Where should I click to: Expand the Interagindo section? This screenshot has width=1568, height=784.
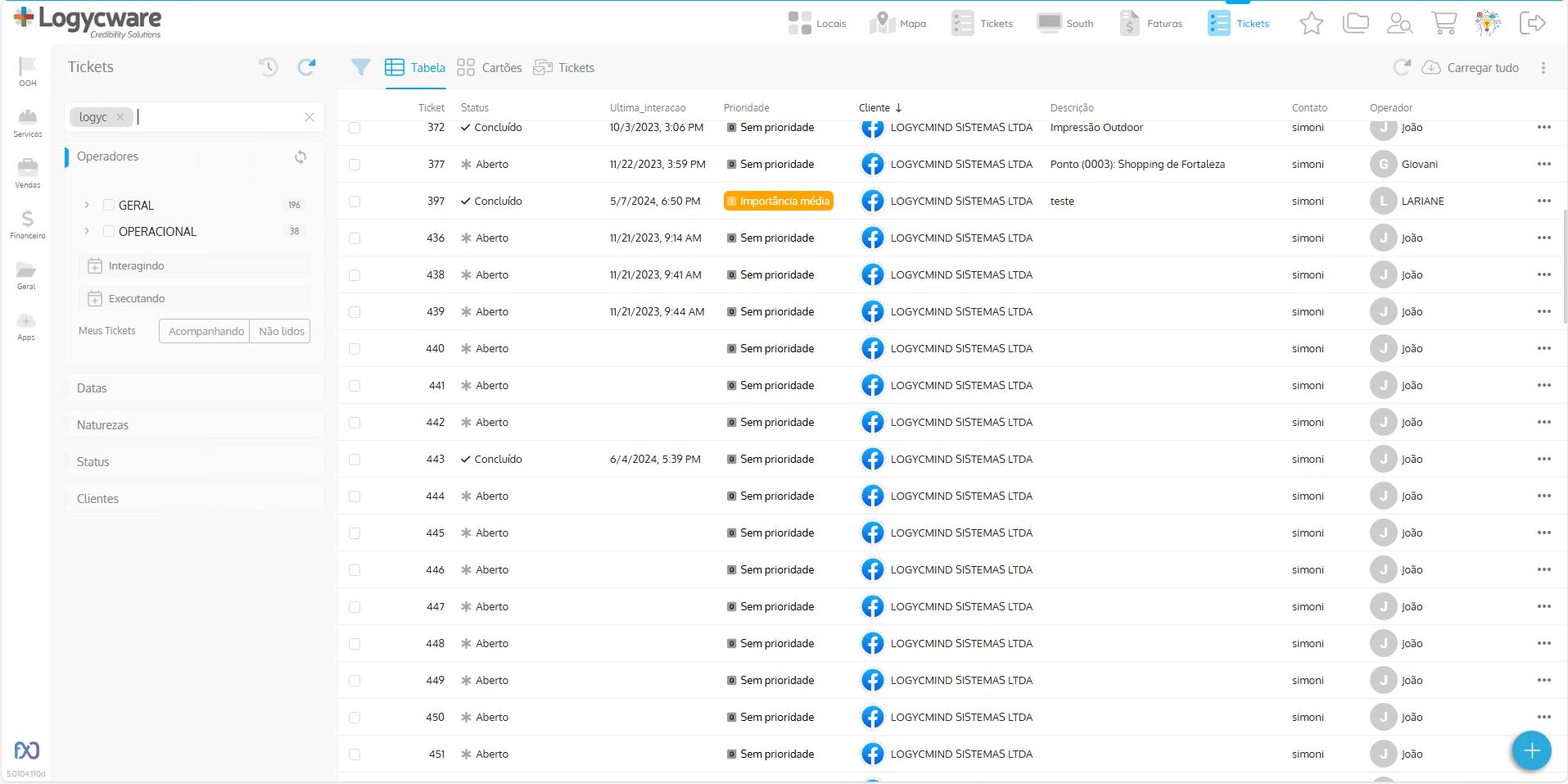coord(195,265)
